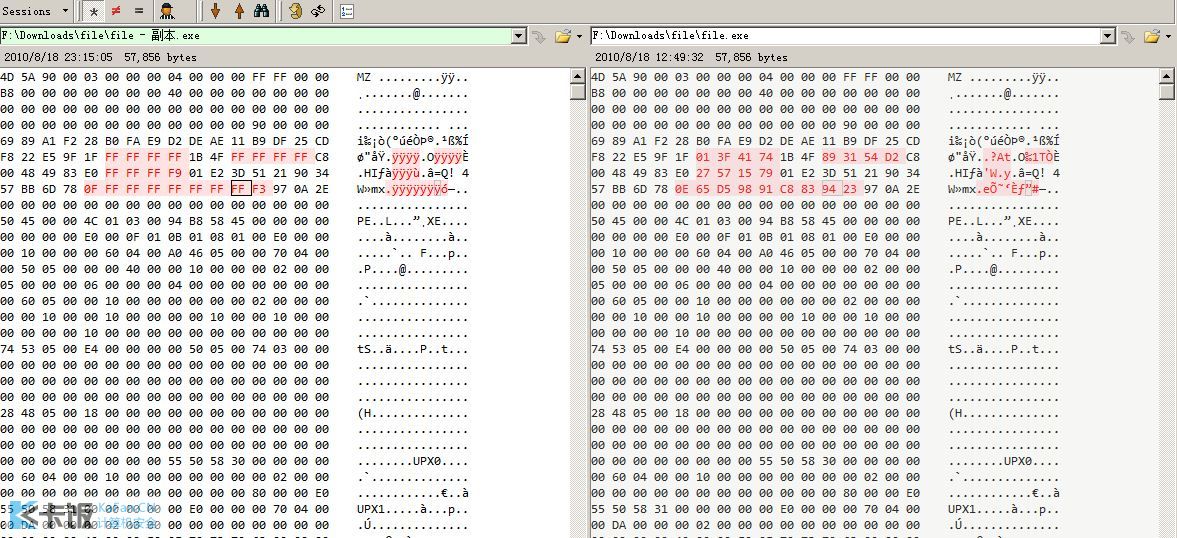Open Find using the binoculars icon

click(x=261, y=11)
